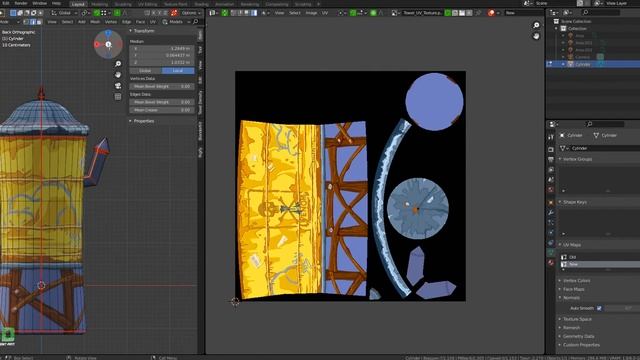Viewport: 640px width, 360px height.
Task: Toggle face select mode in viewport header
Action: click(39, 22)
